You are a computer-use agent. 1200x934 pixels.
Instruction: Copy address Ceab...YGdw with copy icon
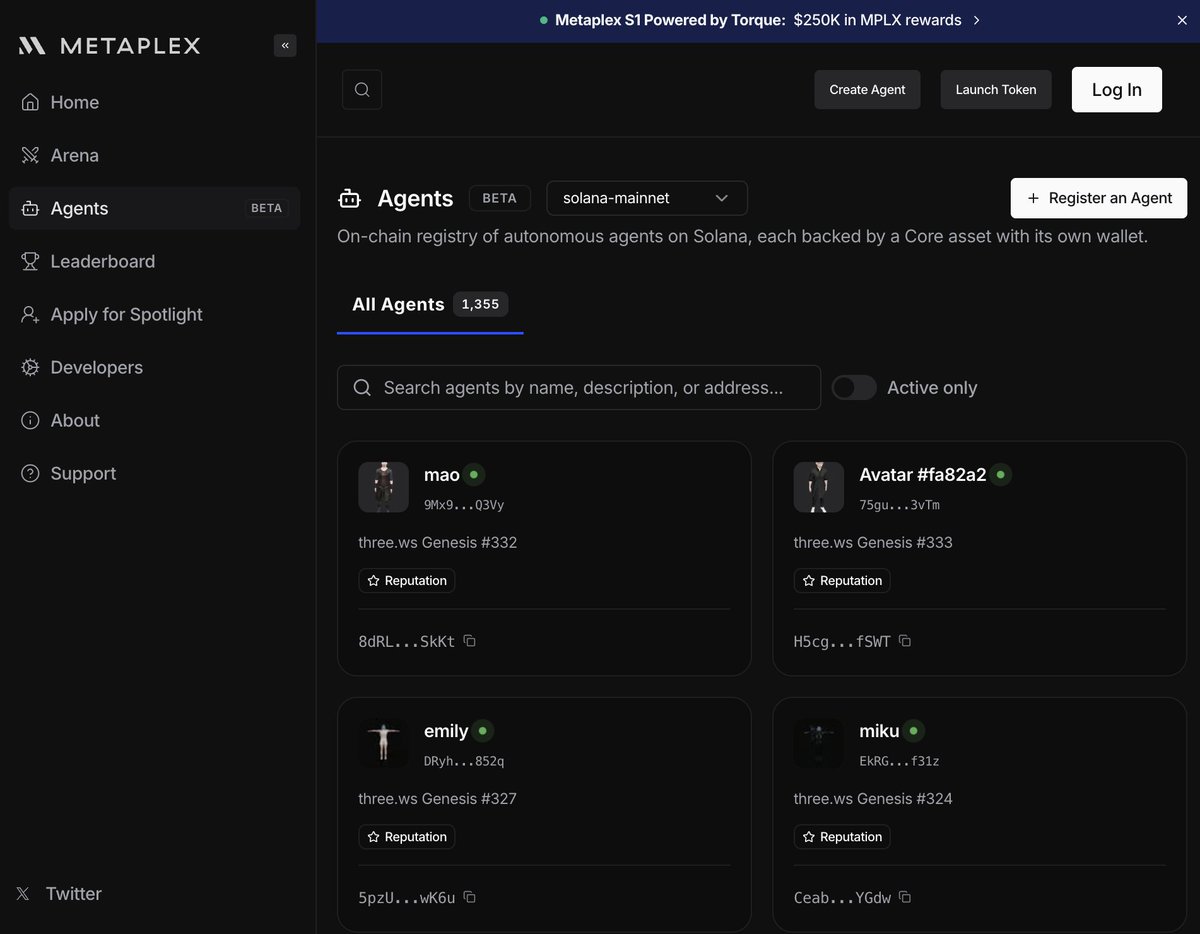click(x=905, y=897)
